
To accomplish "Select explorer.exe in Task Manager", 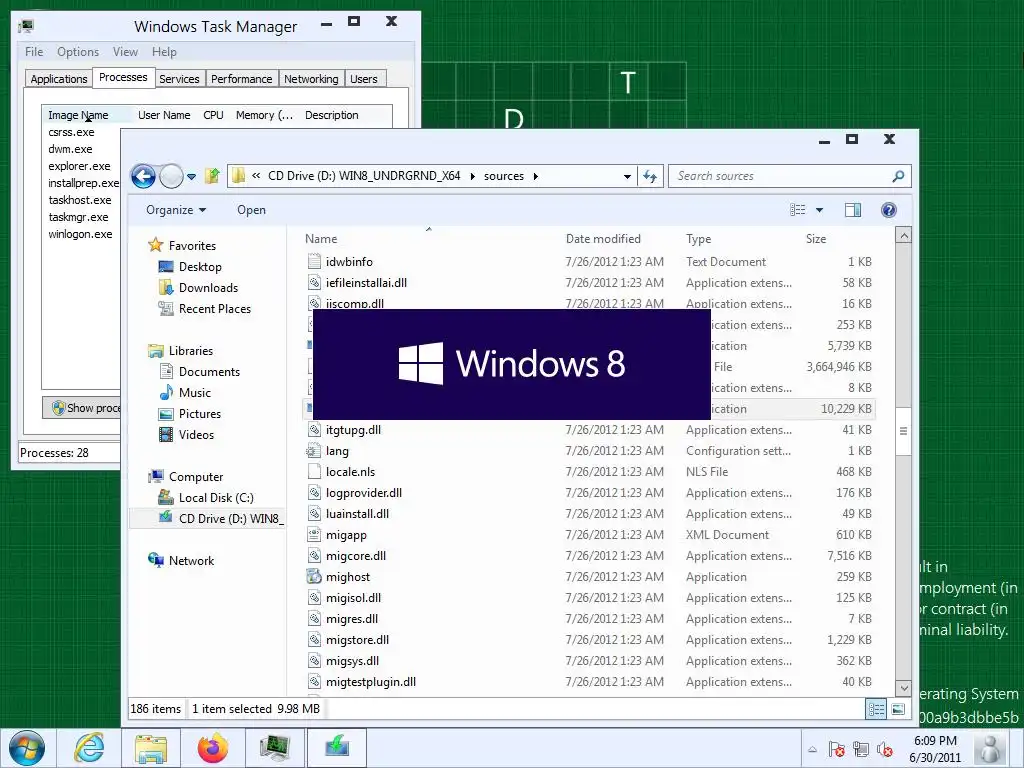I will (x=79, y=166).
